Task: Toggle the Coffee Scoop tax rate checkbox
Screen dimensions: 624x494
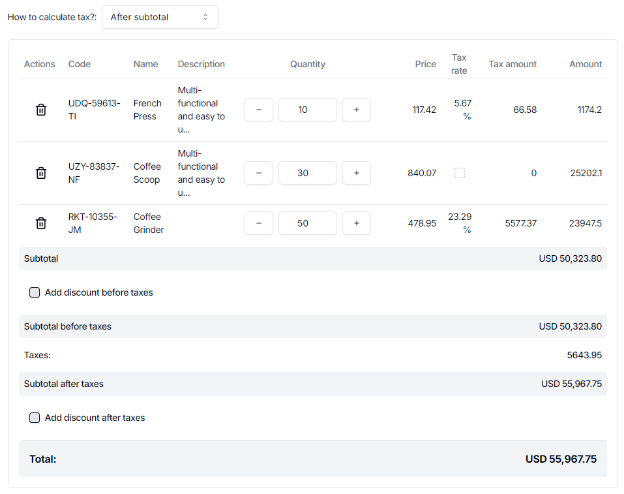Action: click(x=459, y=173)
